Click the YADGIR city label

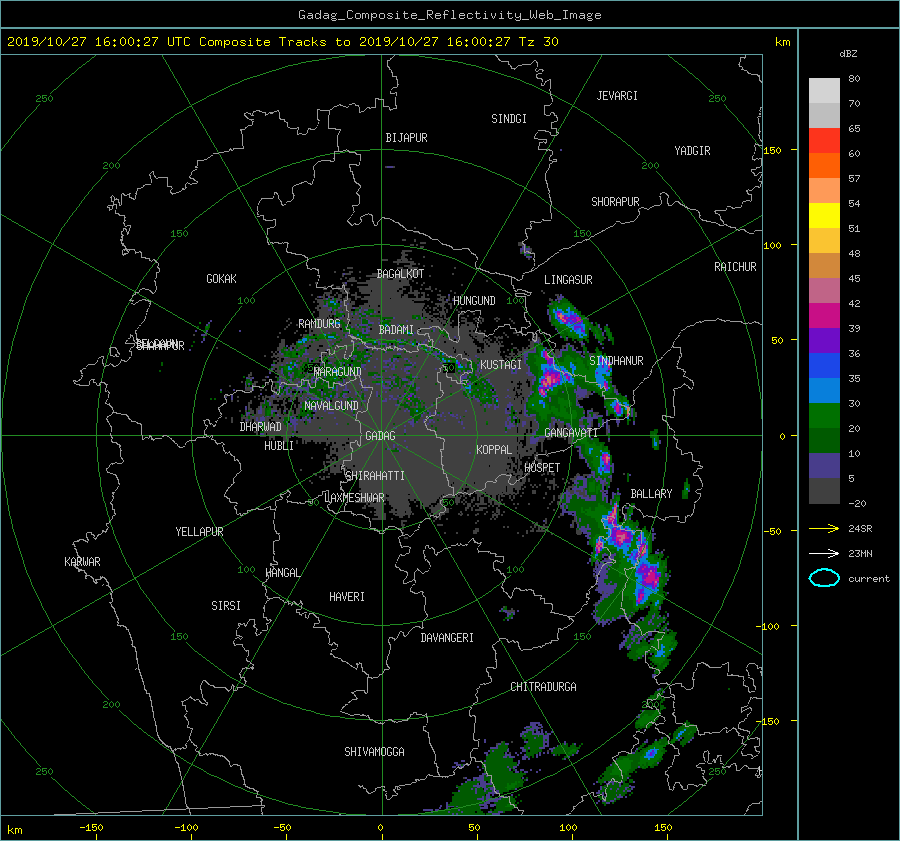pos(692,151)
